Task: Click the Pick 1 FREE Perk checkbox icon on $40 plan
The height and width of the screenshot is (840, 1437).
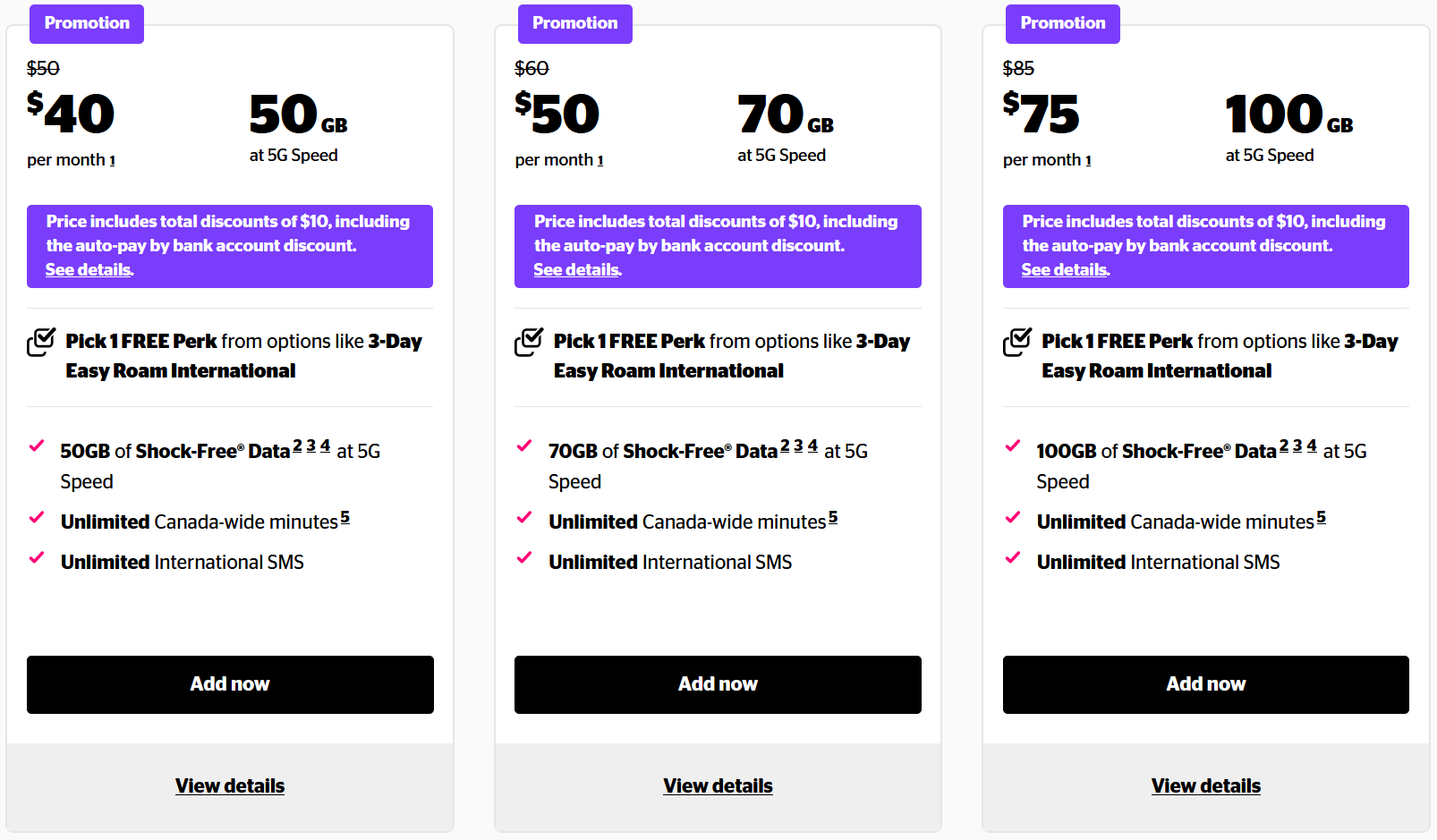Action: 41,342
